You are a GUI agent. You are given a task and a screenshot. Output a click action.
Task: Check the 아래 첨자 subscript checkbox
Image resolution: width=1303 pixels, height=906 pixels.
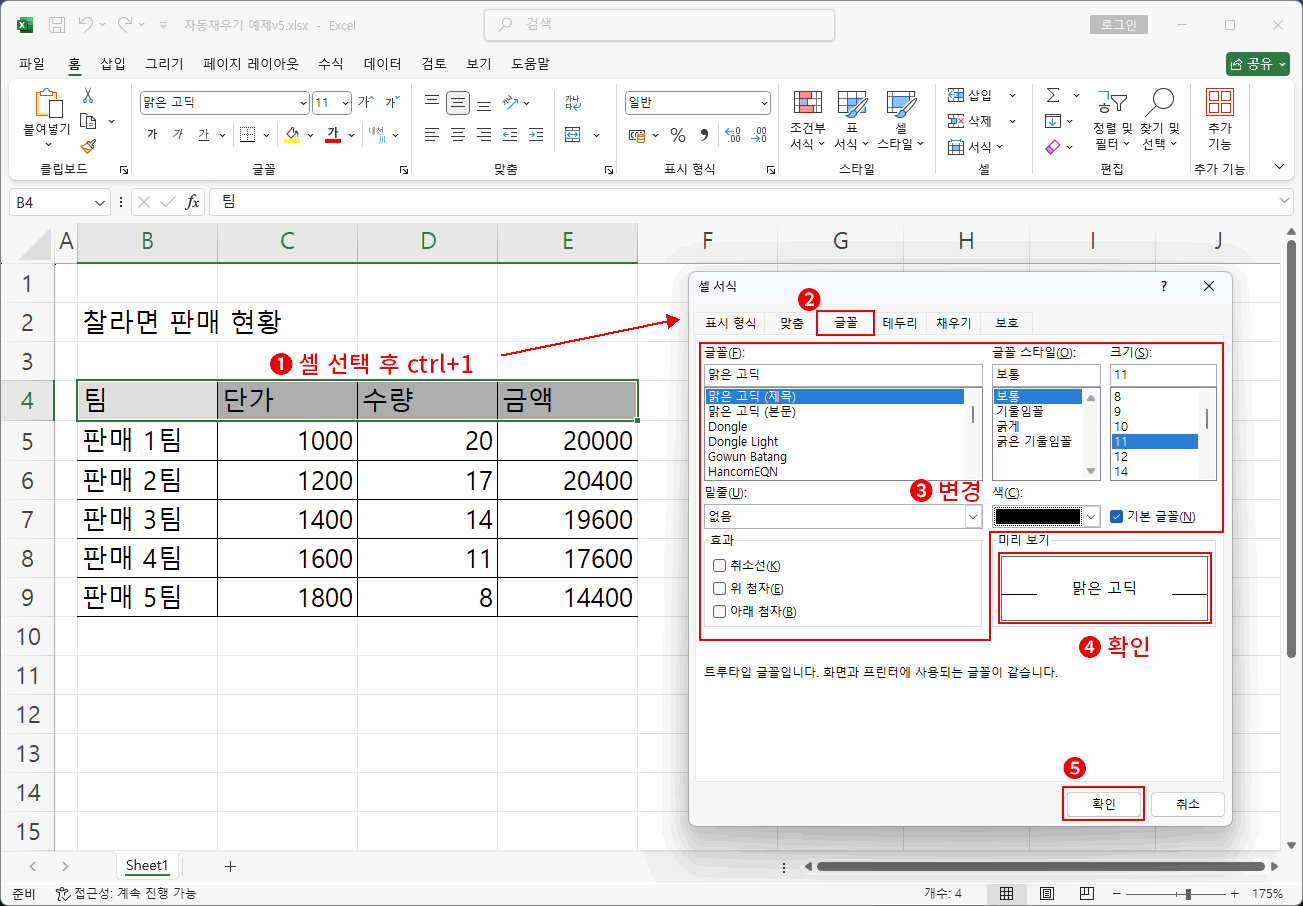[719, 612]
